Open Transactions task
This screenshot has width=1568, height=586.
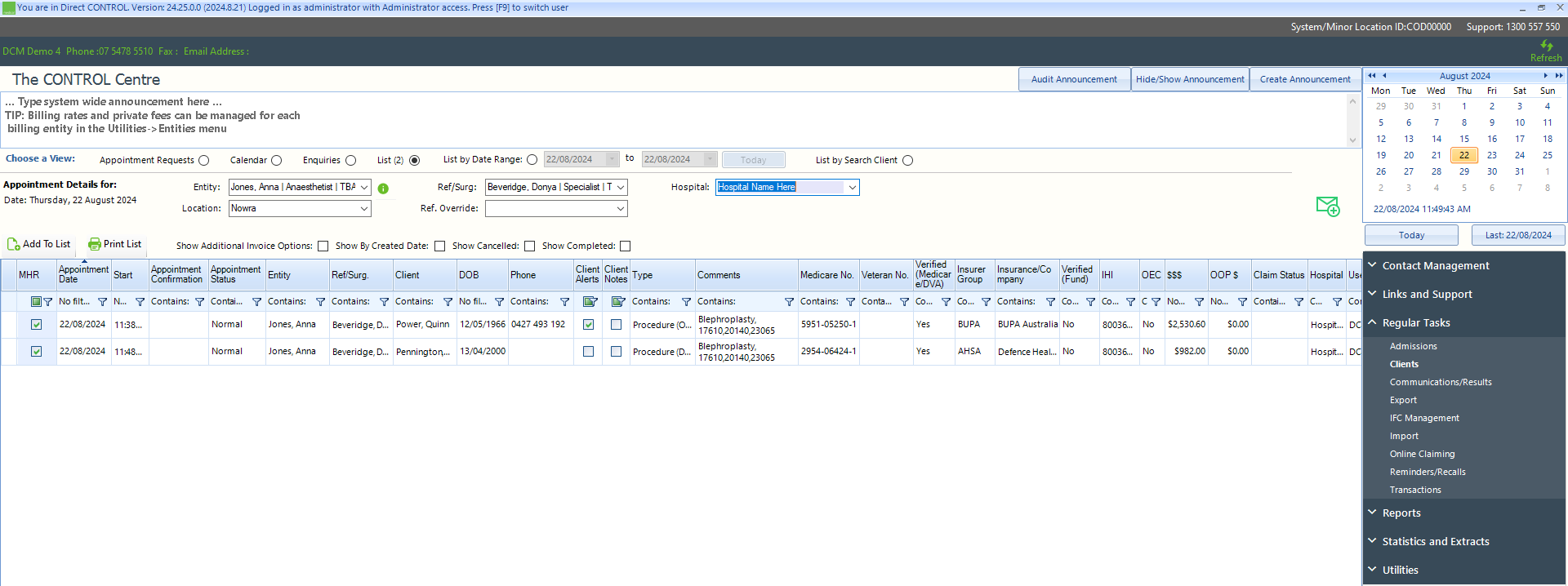coord(1415,491)
